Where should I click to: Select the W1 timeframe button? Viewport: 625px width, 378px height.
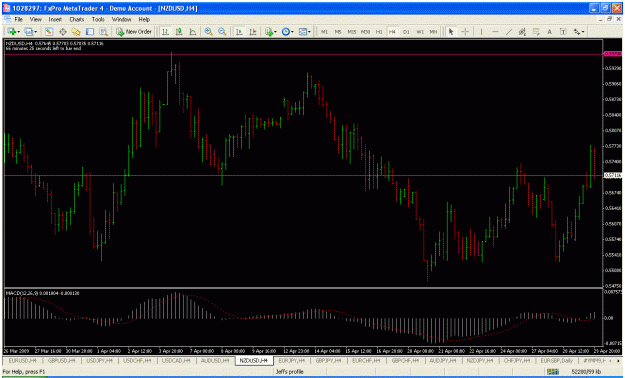tap(420, 32)
